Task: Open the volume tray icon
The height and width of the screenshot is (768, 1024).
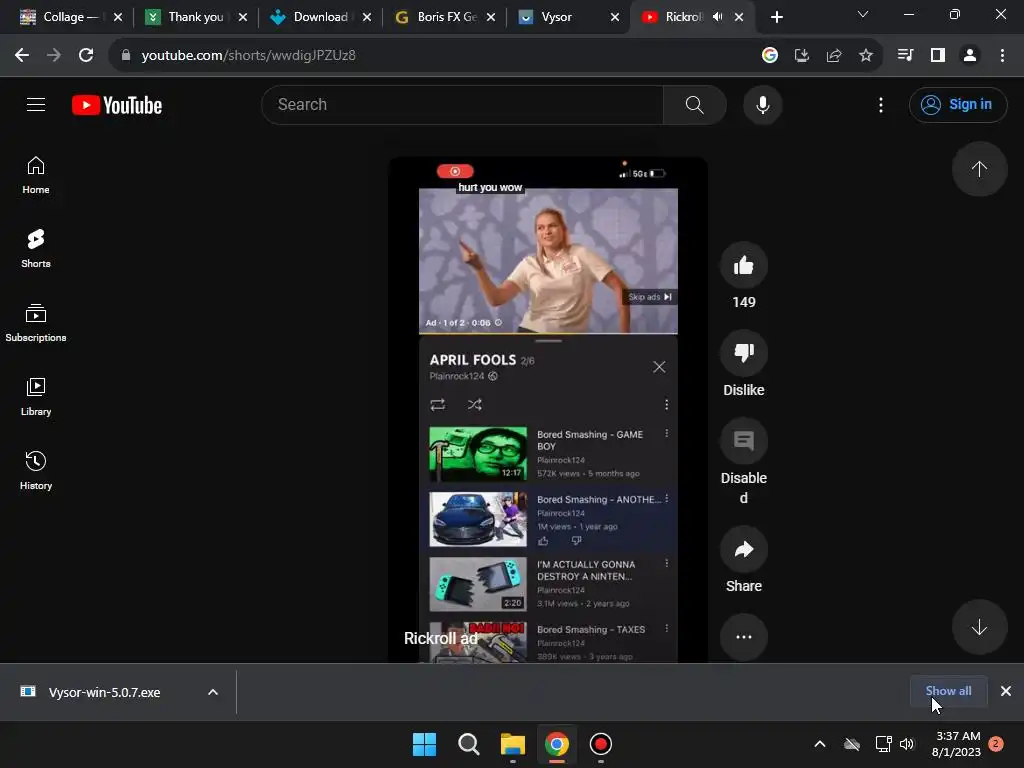Action: pyautogui.click(x=907, y=744)
